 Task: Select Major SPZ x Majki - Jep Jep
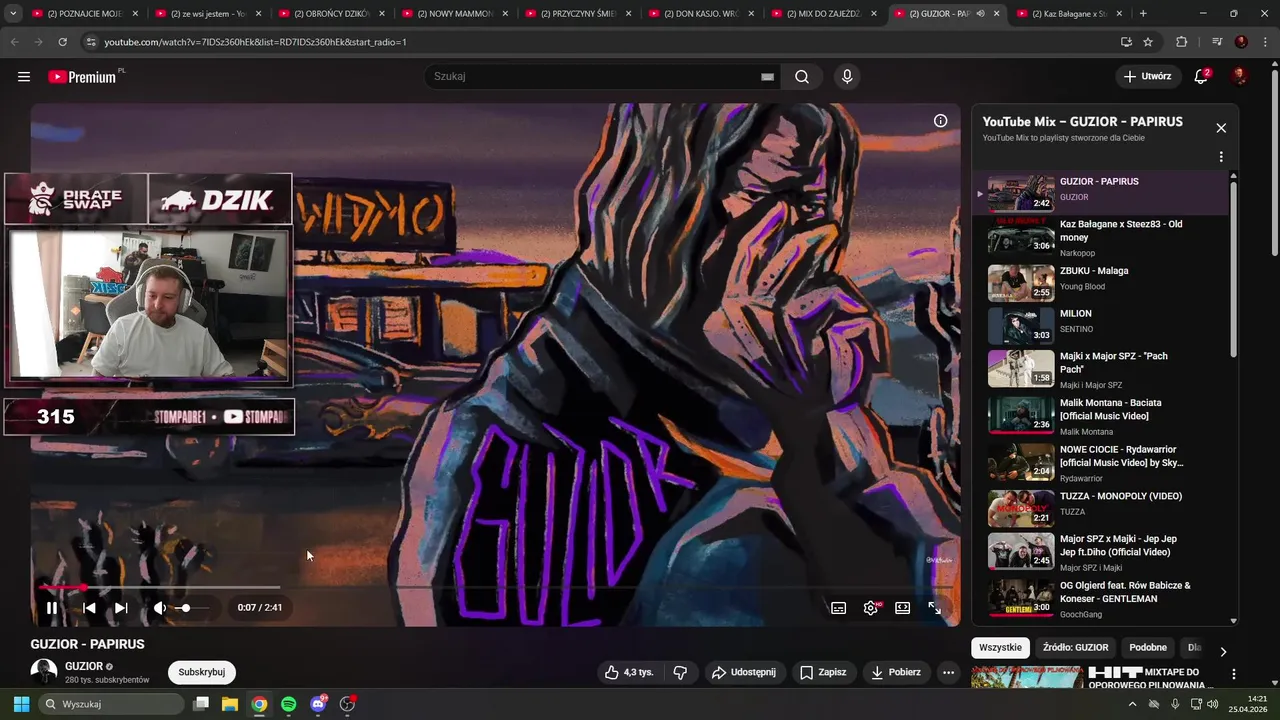(x=1100, y=552)
